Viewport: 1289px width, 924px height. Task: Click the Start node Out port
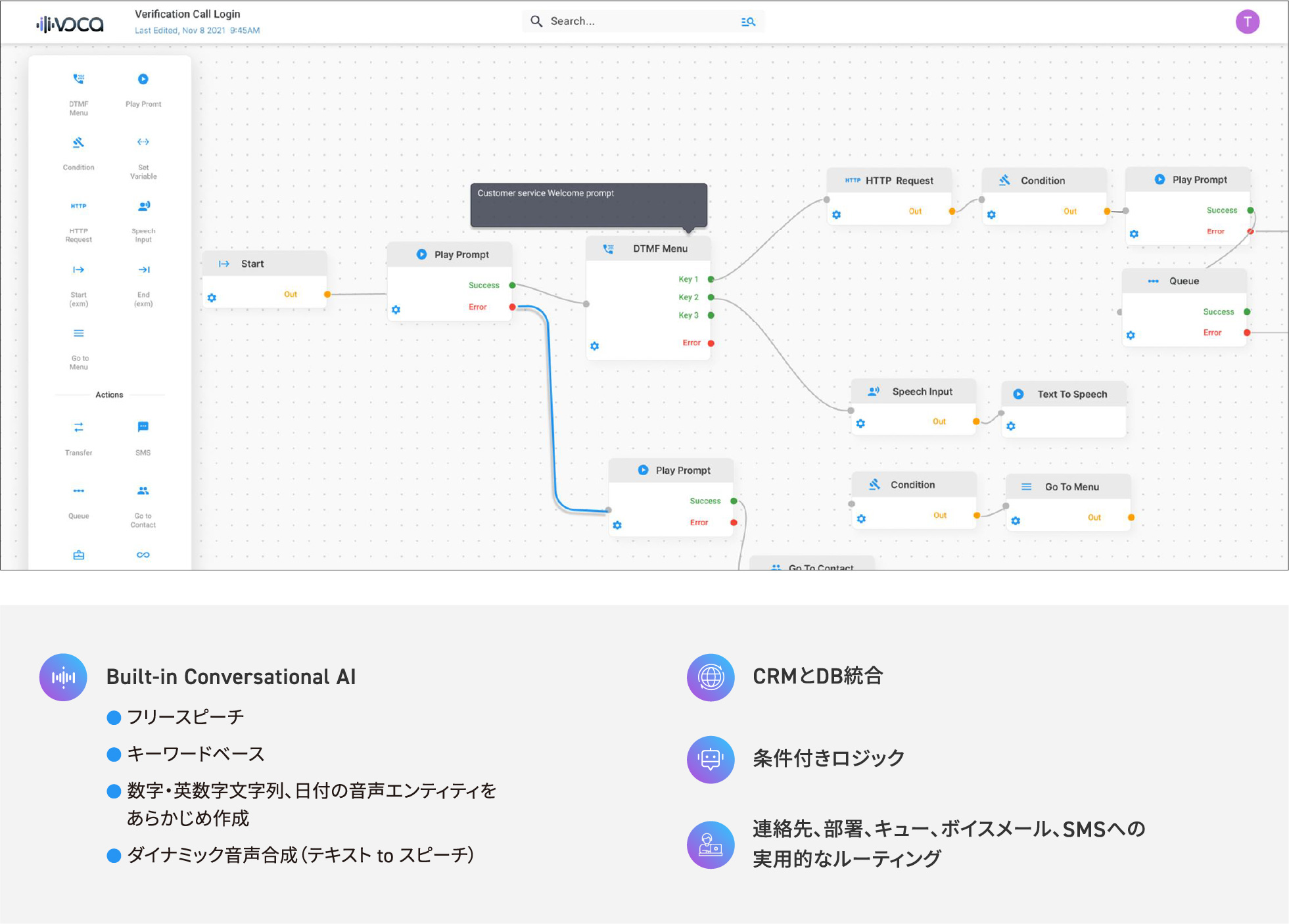point(327,294)
